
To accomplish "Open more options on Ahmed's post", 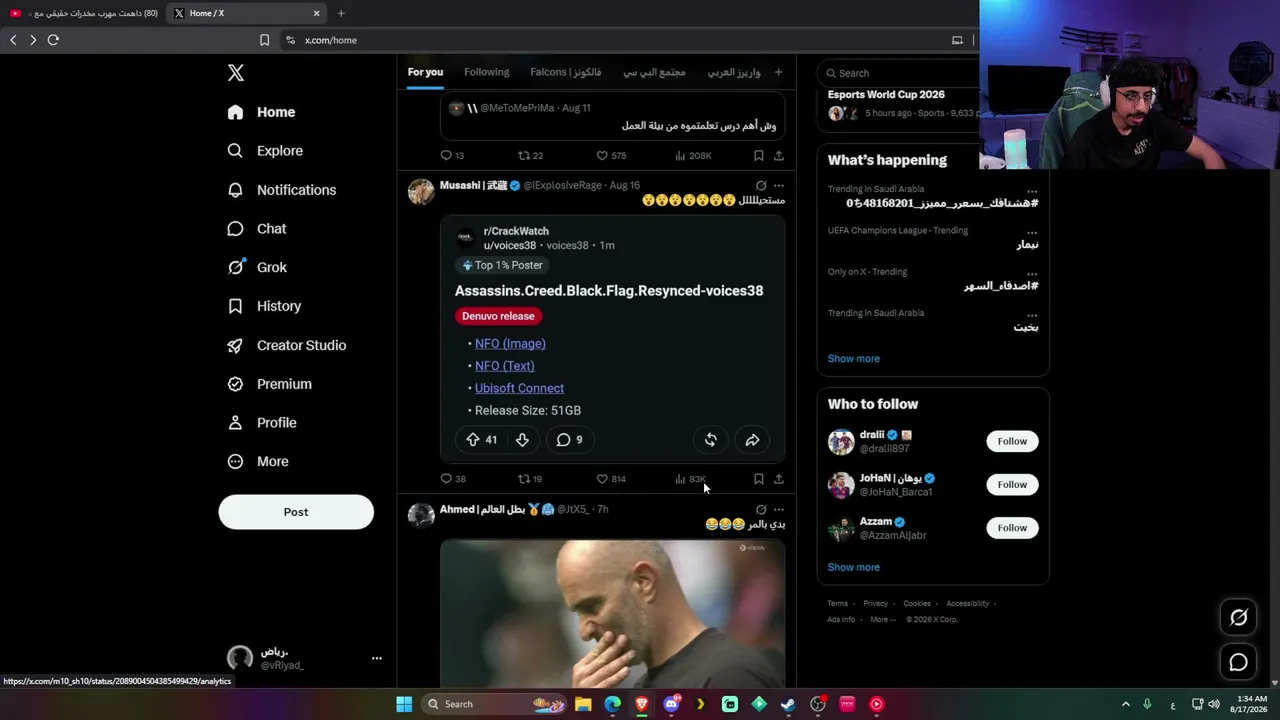I will point(779,510).
